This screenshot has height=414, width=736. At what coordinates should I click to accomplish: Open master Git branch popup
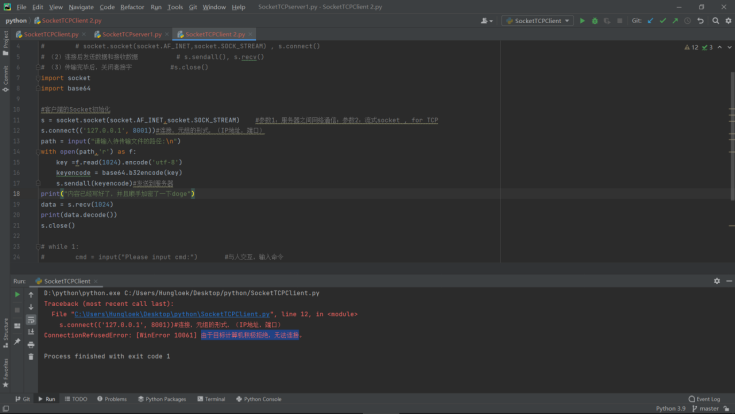[708, 409]
